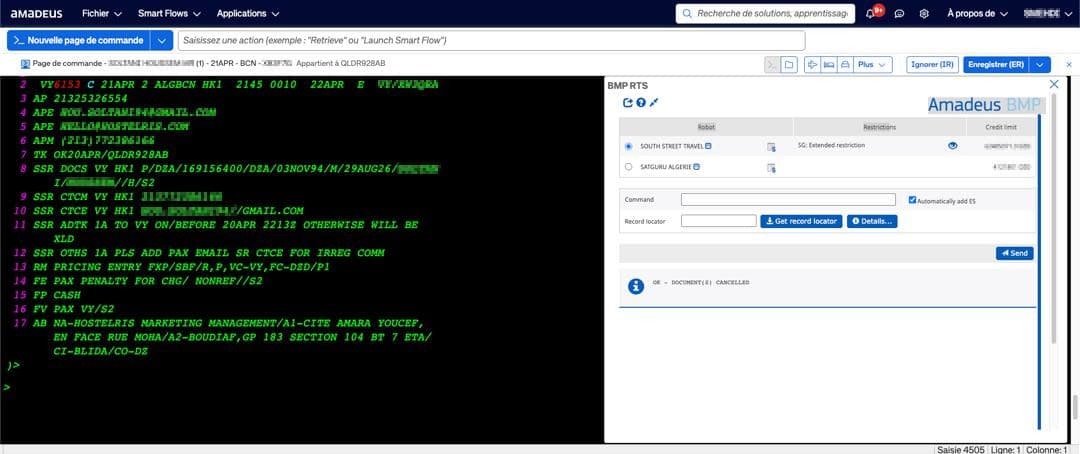This screenshot has width=1080, height=454.
Task: Select the SOUTH STREET TRAVEL robot radio
Action: 628,146
